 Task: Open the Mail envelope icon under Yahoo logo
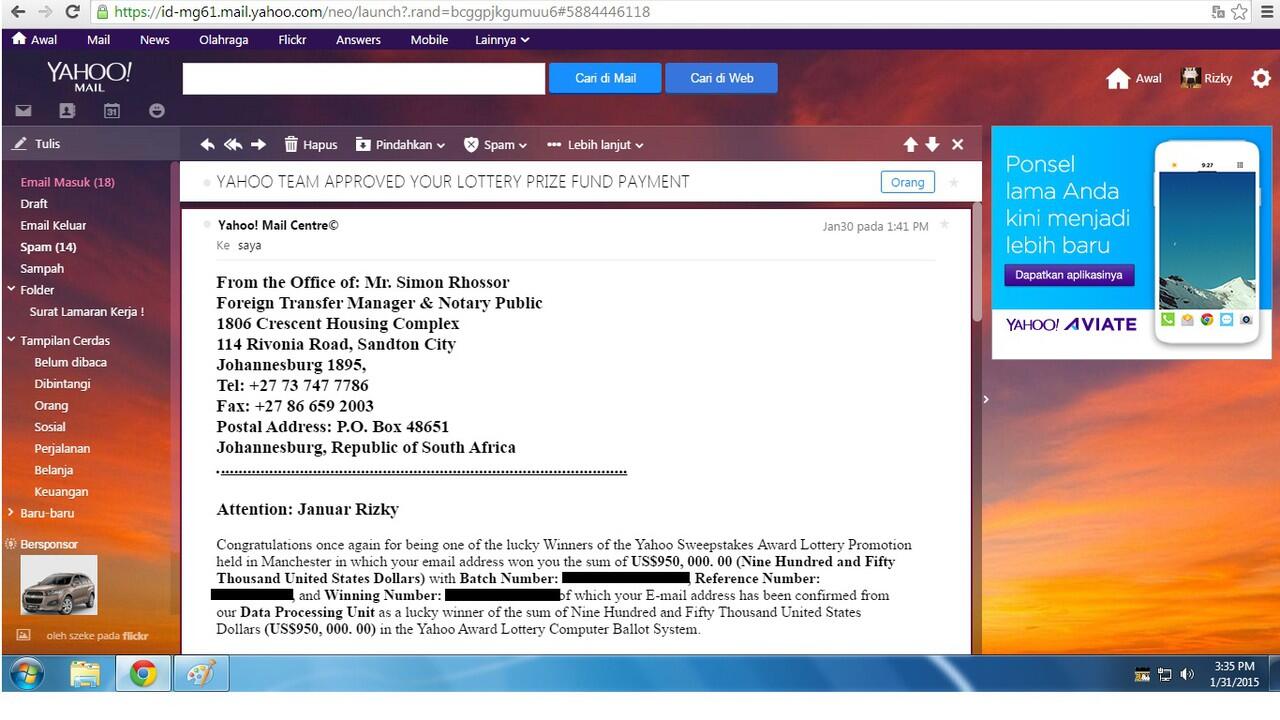coord(22,111)
